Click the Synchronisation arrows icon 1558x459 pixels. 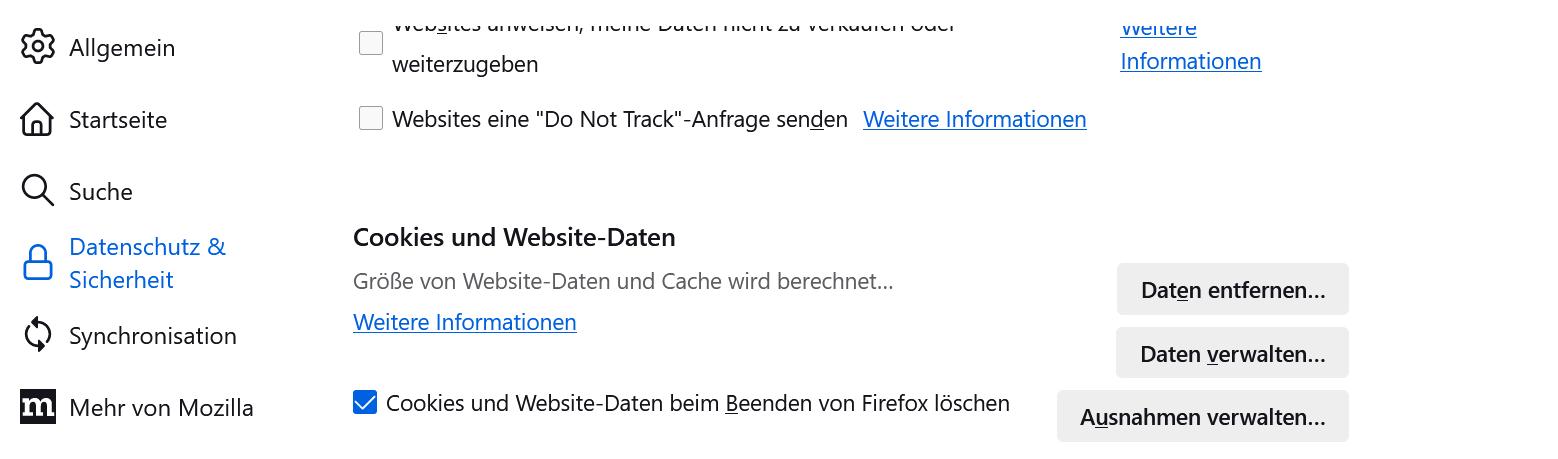pos(38,335)
